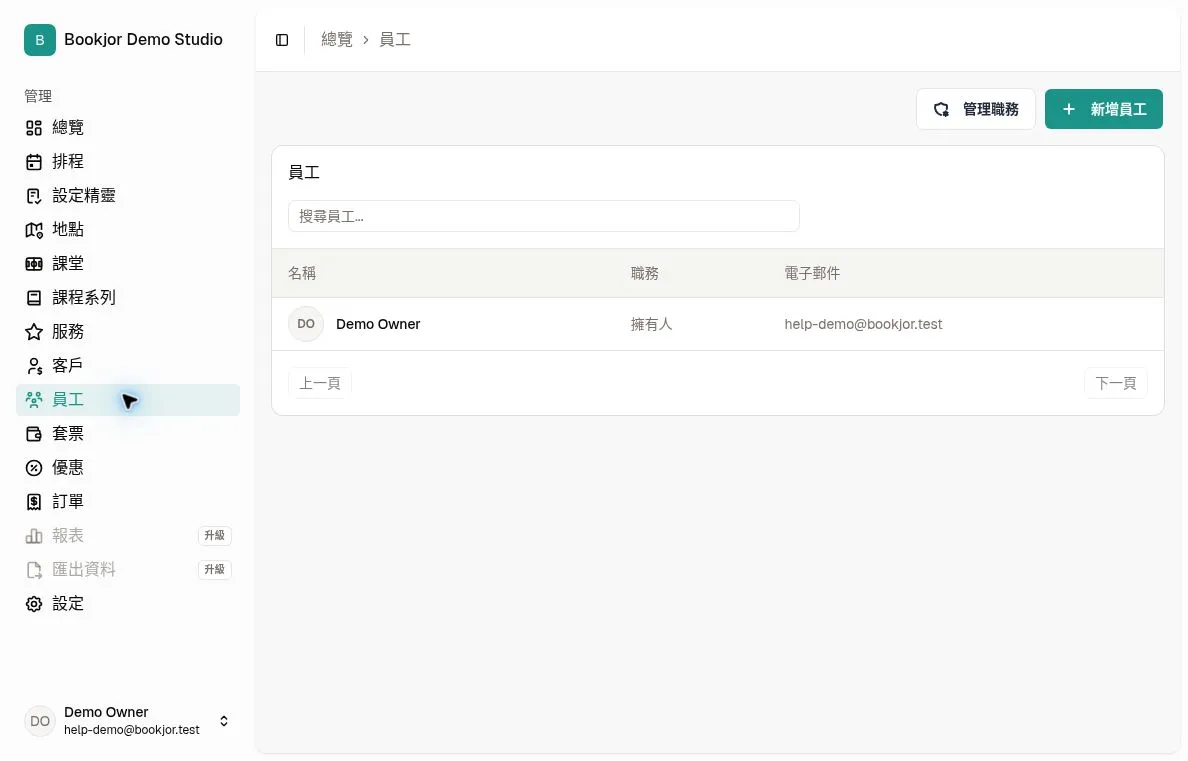Image resolution: width=1188 pixels, height=761 pixels.
Task: Click the shield icon on 管理職務
Action: 941,109
